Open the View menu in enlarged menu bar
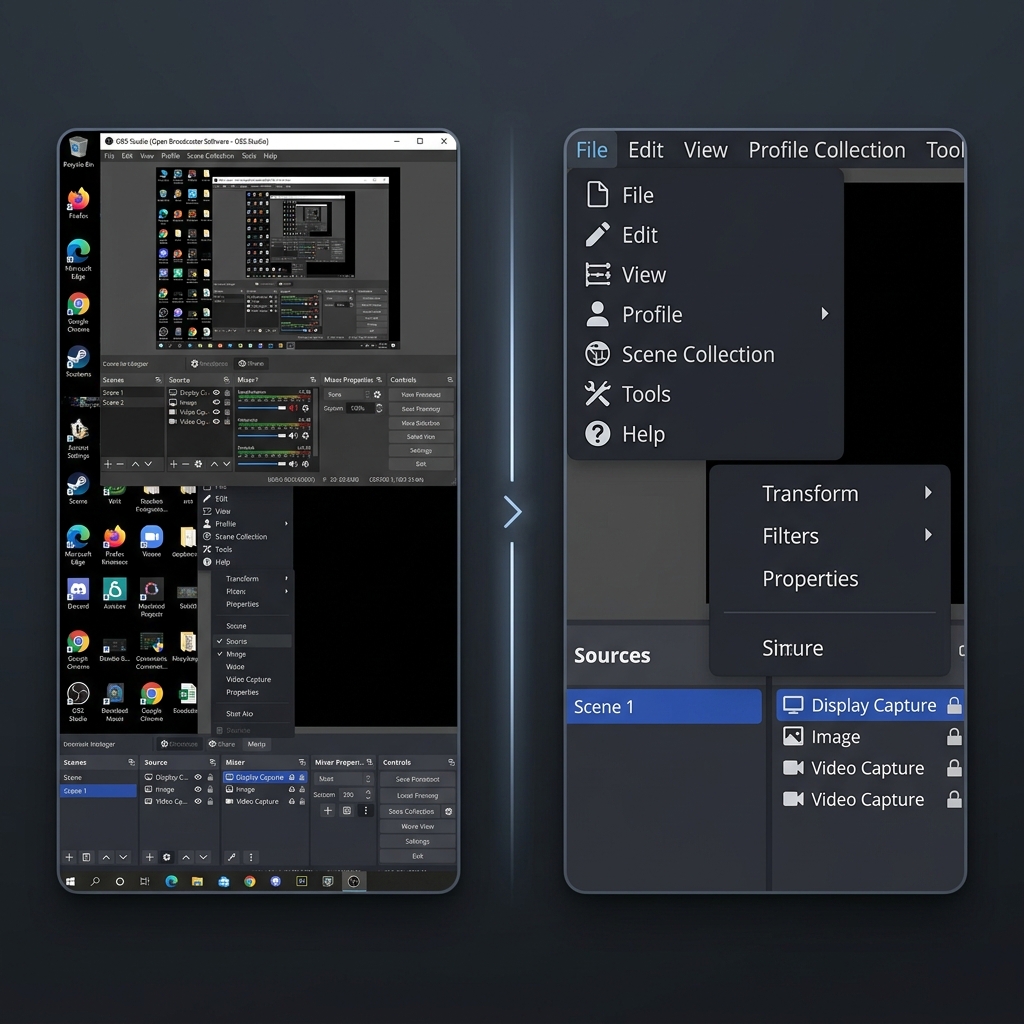Screen dimensions: 1024x1024 [x=705, y=150]
